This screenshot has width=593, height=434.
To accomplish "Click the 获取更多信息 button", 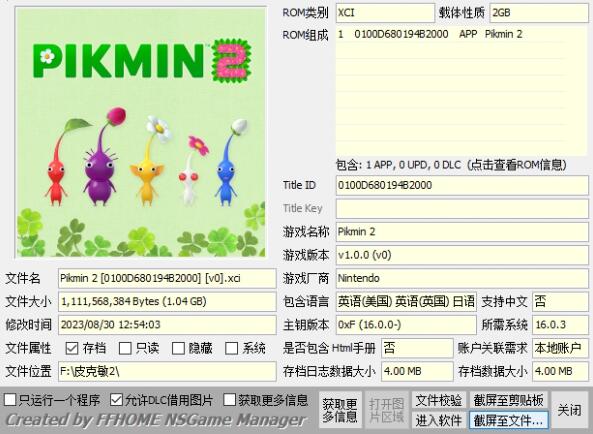I will tap(340, 410).
